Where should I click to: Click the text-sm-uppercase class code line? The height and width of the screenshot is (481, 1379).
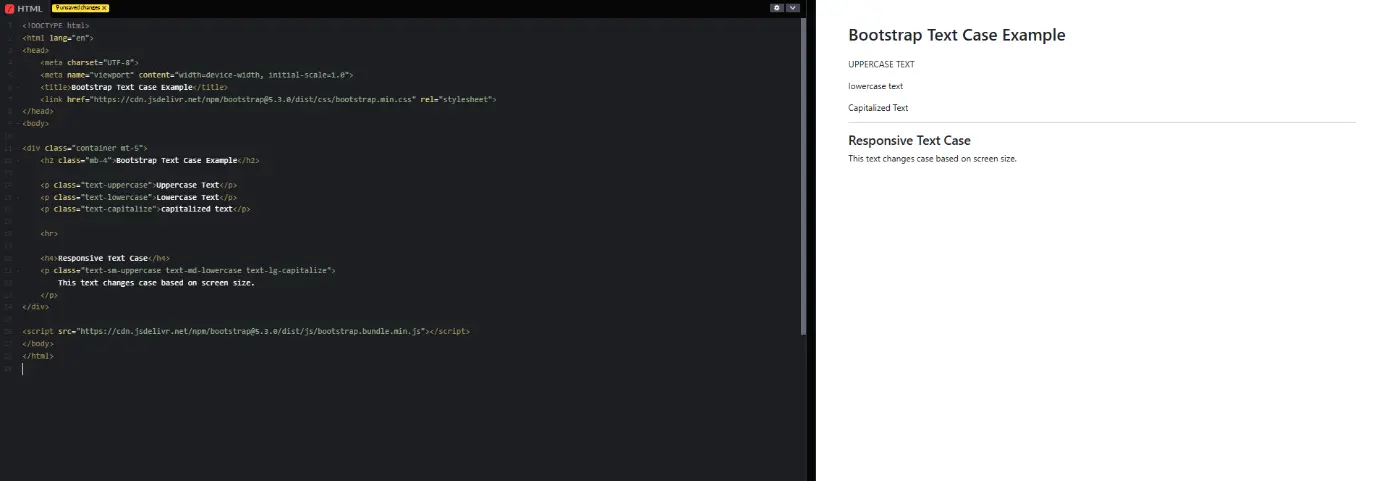pyautogui.click(x=188, y=270)
